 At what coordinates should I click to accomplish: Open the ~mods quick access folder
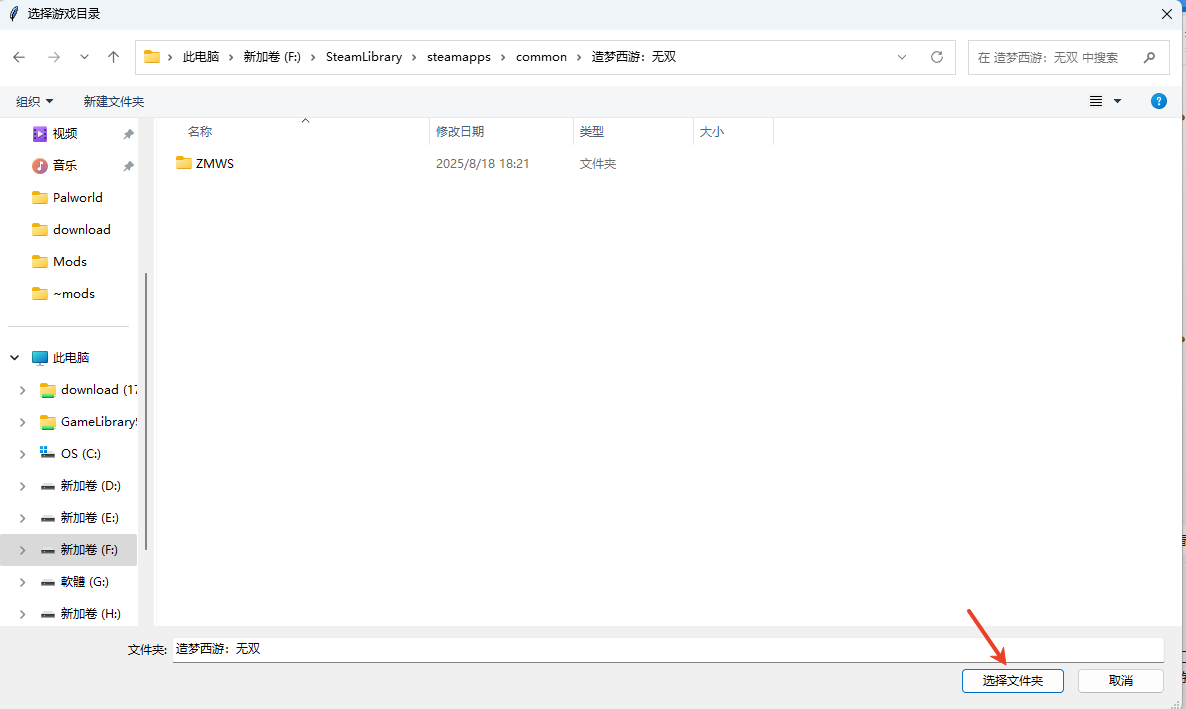point(73,294)
